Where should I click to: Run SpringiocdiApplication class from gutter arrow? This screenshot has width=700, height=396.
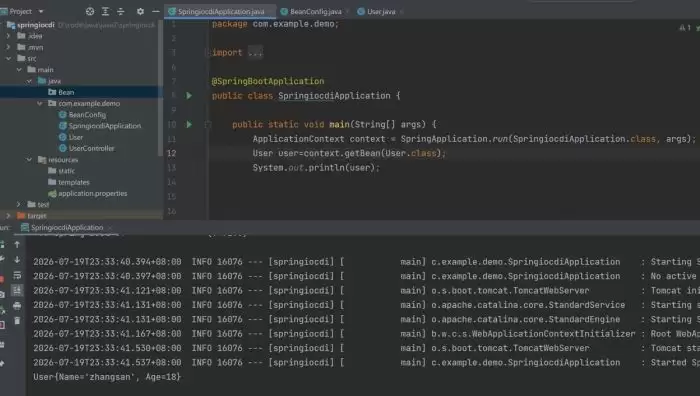coord(189,96)
